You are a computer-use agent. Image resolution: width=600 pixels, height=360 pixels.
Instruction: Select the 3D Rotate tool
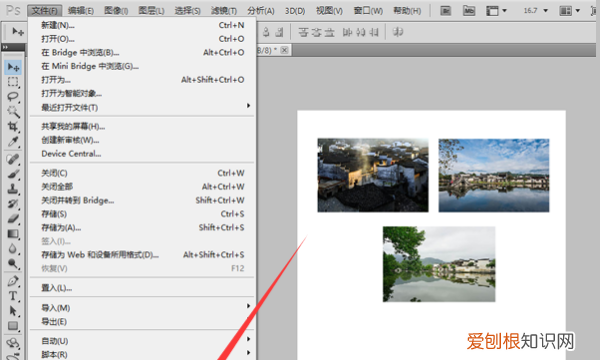click(13, 343)
